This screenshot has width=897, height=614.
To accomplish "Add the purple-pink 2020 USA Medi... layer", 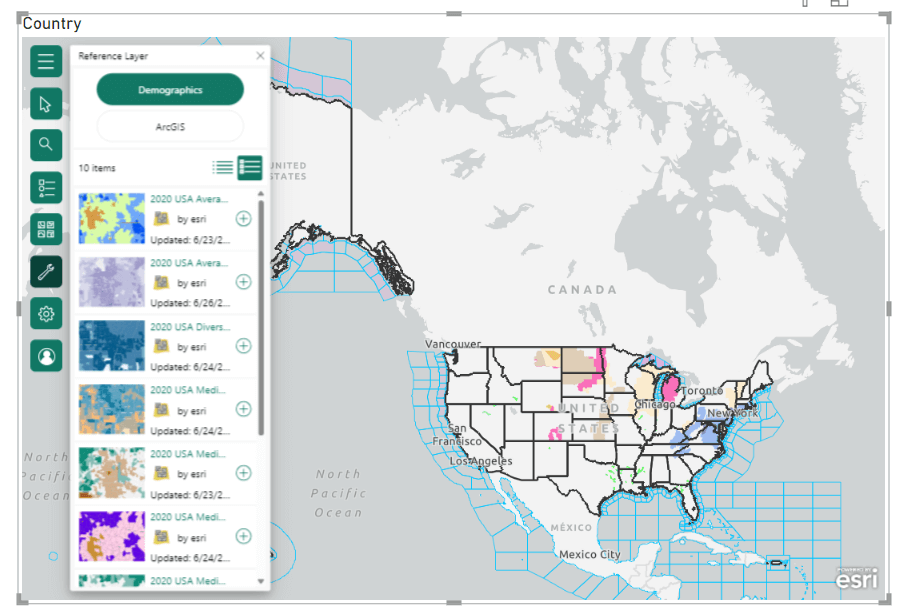I will coord(243,536).
